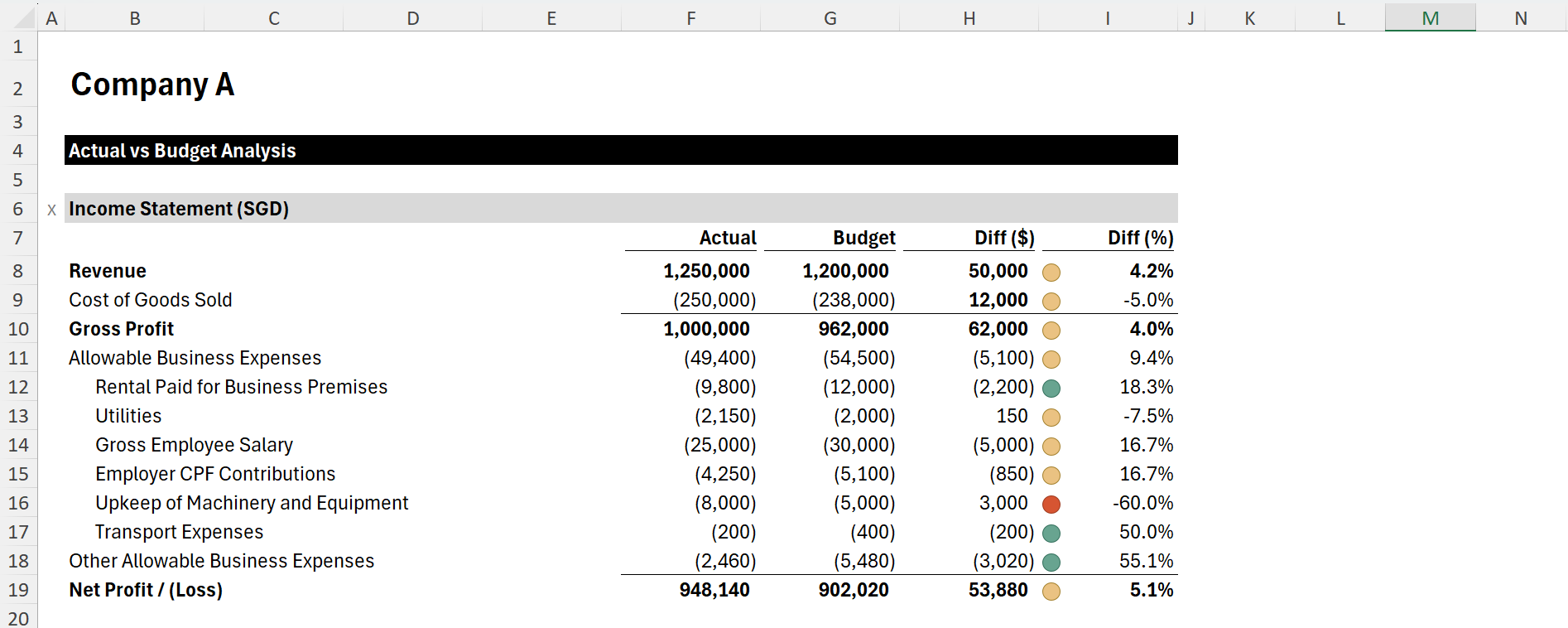Click the Budget column heading
Viewport: 1568px width, 628px height.
click(x=864, y=238)
